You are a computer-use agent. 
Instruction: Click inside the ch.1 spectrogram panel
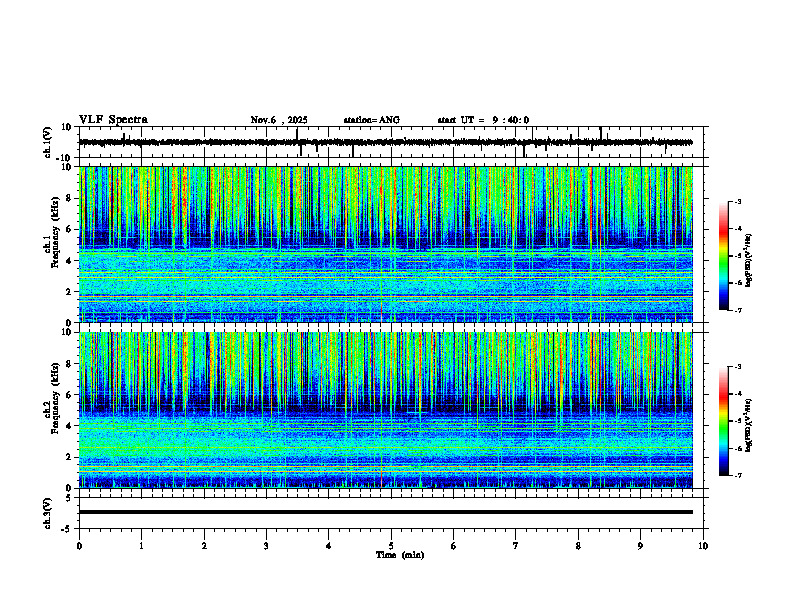point(385,244)
